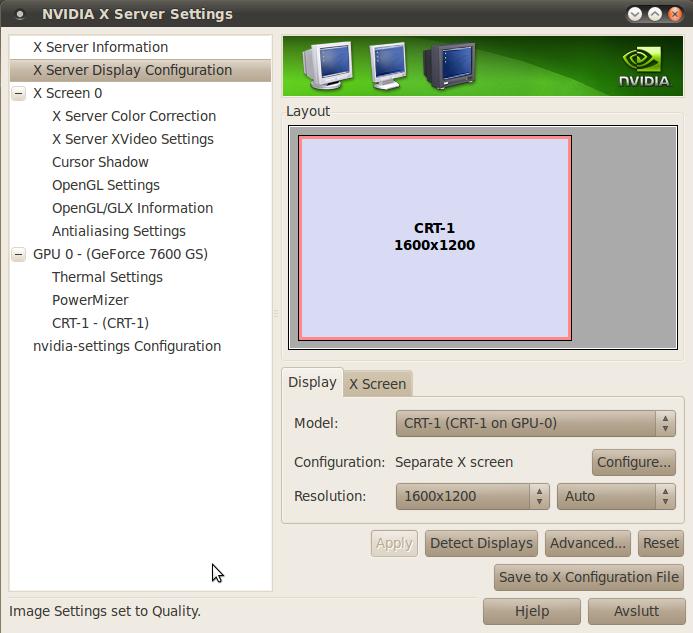Screen dimensions: 693x633
Task: Click the NVIDIA logo in banner
Action: tap(643, 66)
